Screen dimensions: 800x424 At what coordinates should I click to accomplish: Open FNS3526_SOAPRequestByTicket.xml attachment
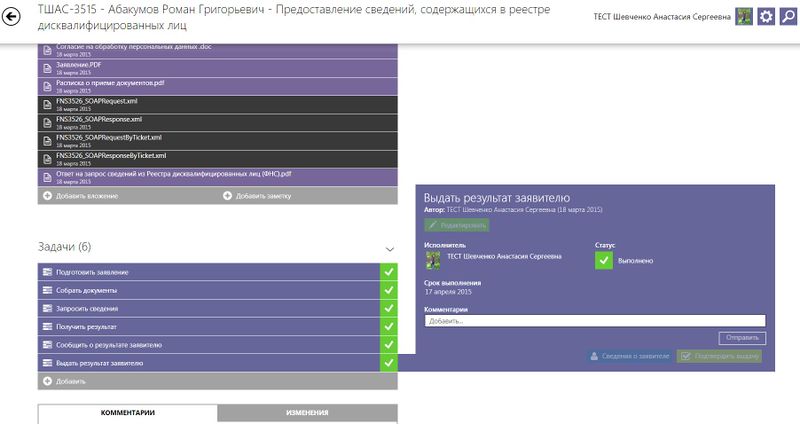click(217, 141)
